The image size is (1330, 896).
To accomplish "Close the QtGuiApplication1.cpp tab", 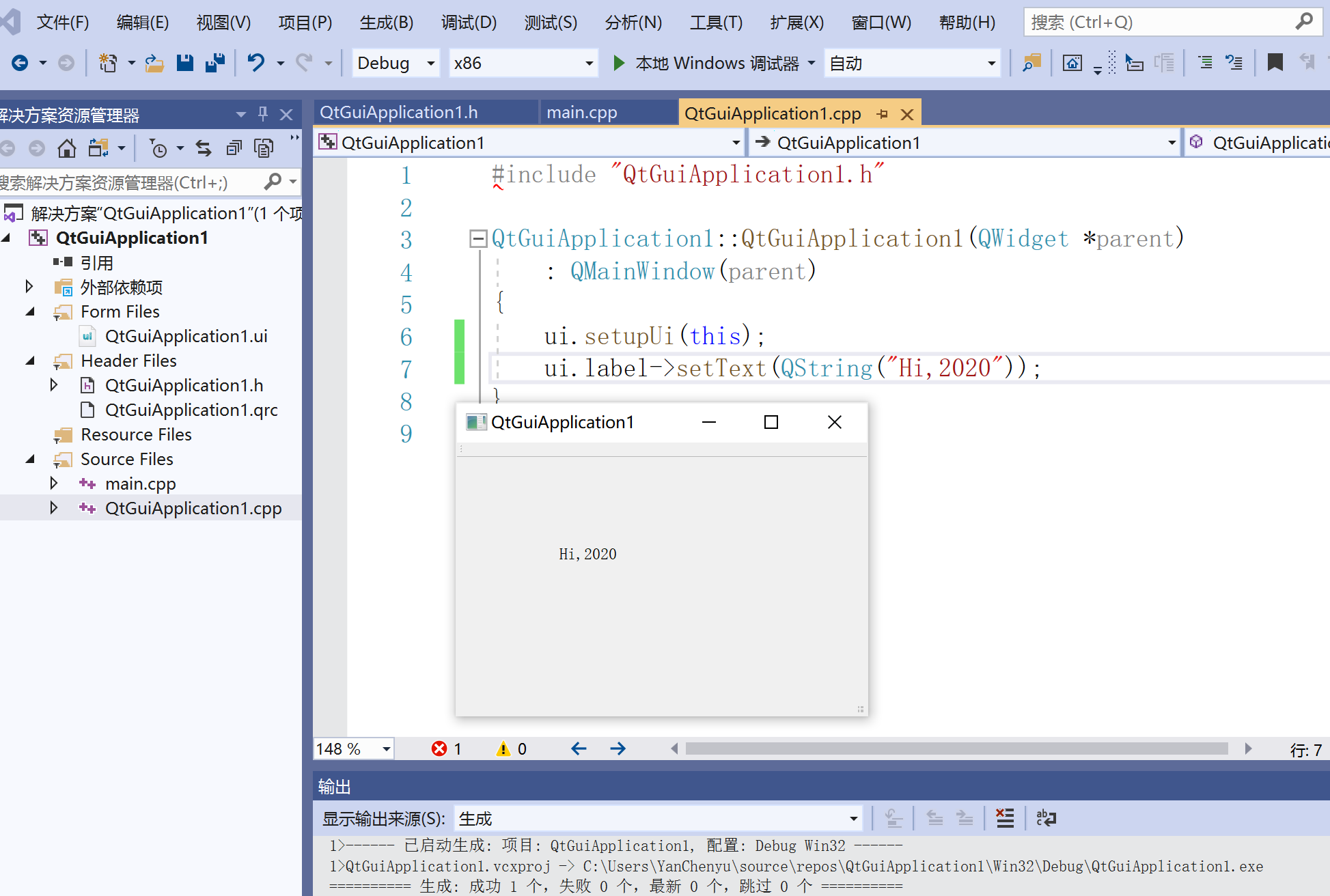I will (x=907, y=114).
